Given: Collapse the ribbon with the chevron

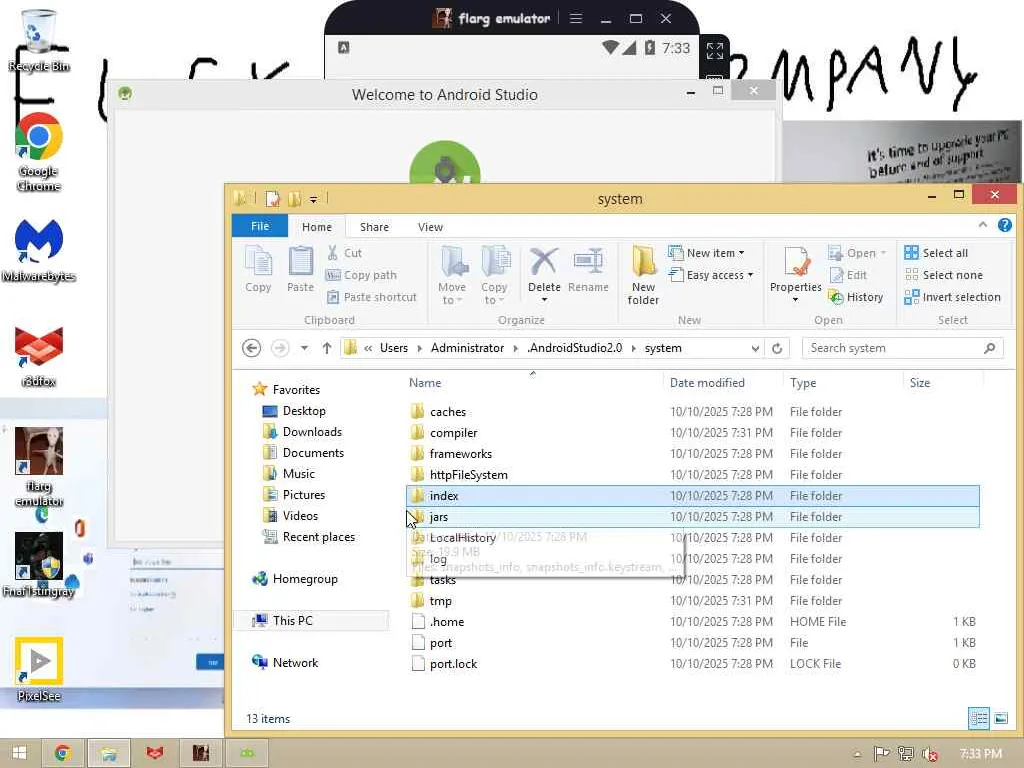Looking at the screenshot, I should [x=983, y=225].
